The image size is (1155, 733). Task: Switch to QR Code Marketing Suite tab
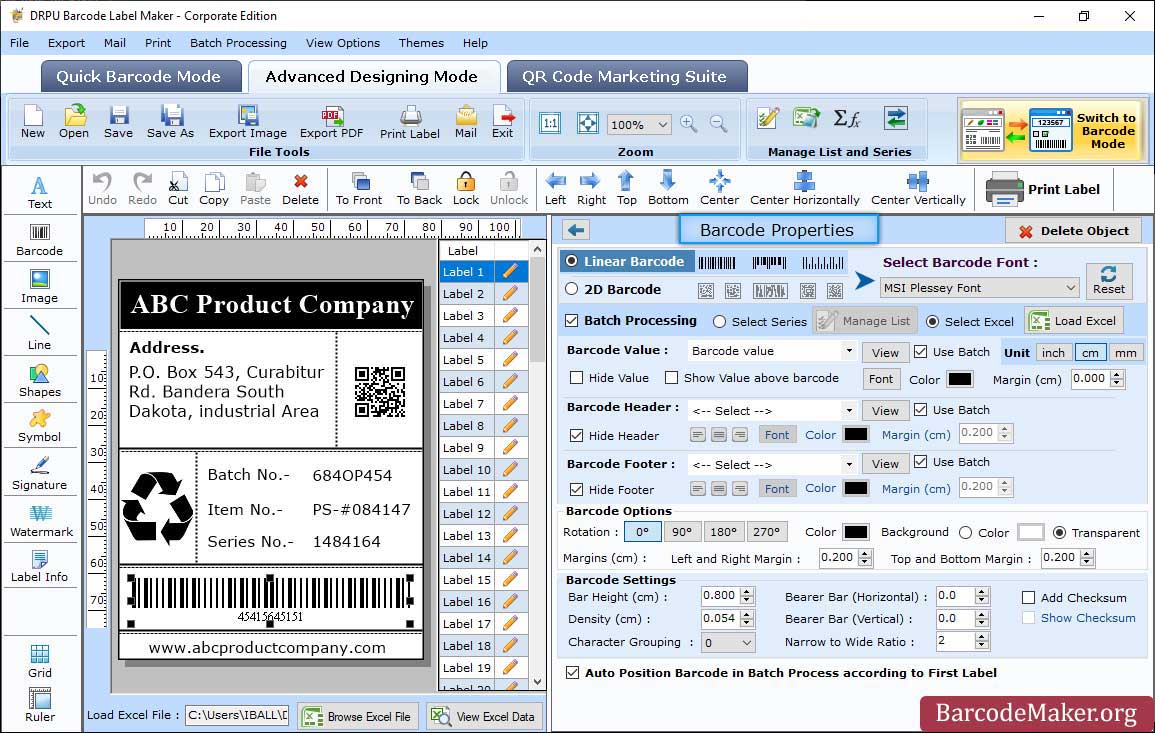[x=626, y=77]
